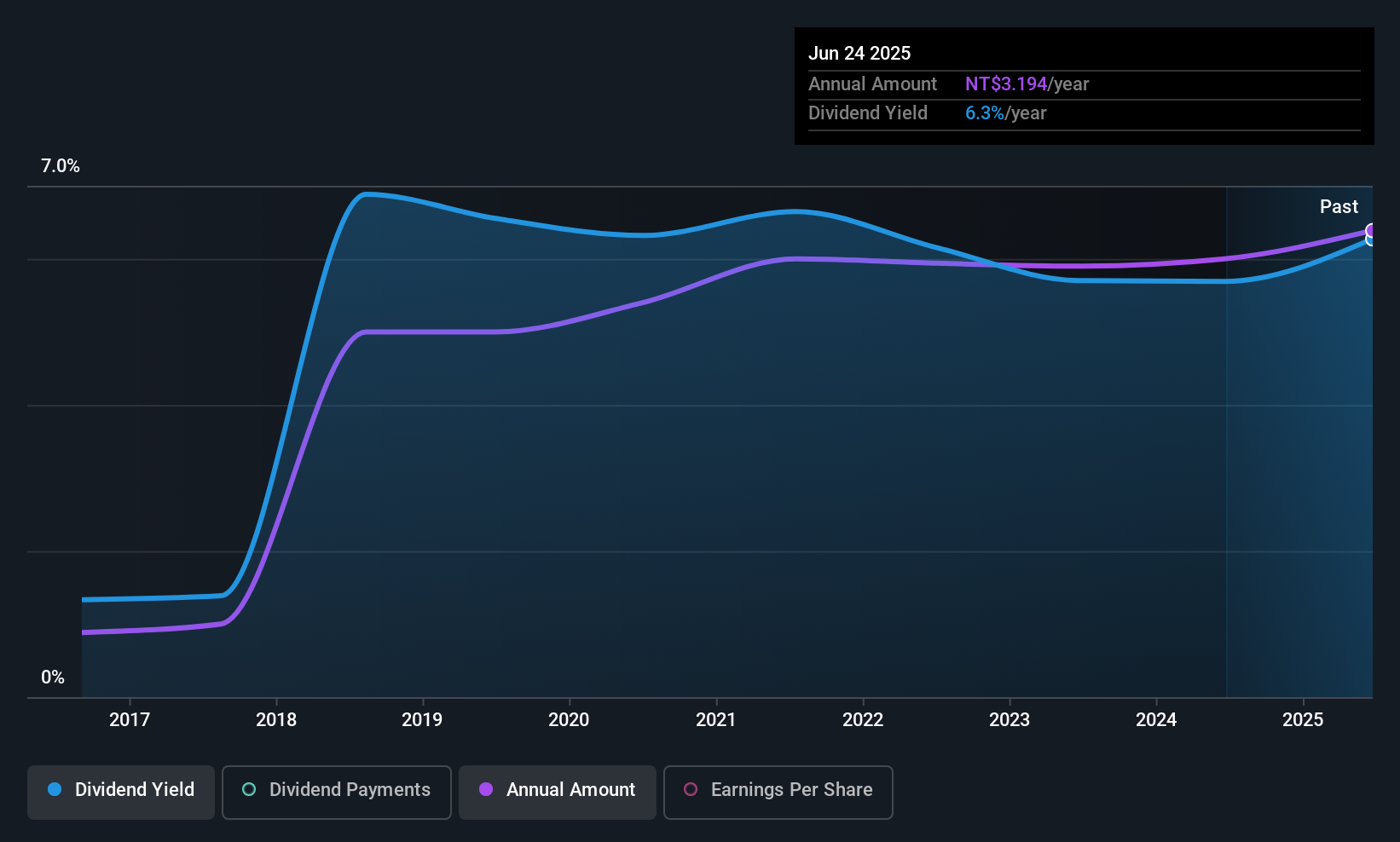Show the Earnings Per Share series
The image size is (1400, 842).
coord(777,790)
